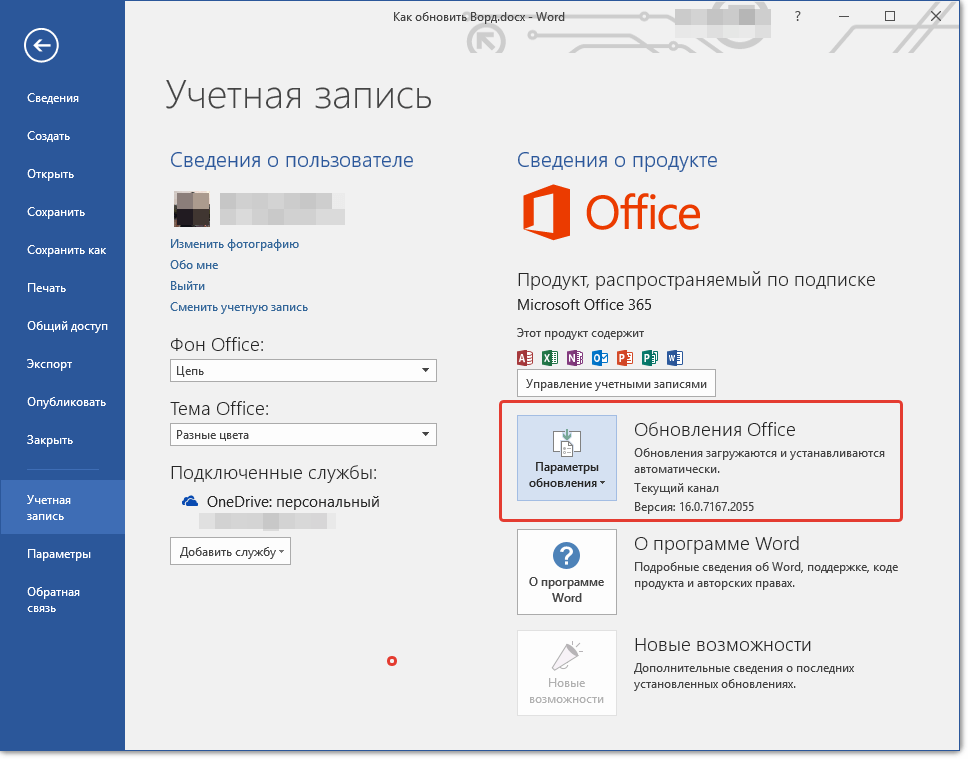This screenshot has width=968, height=759.
Task: Click Управление учетными записями button
Action: [616, 384]
